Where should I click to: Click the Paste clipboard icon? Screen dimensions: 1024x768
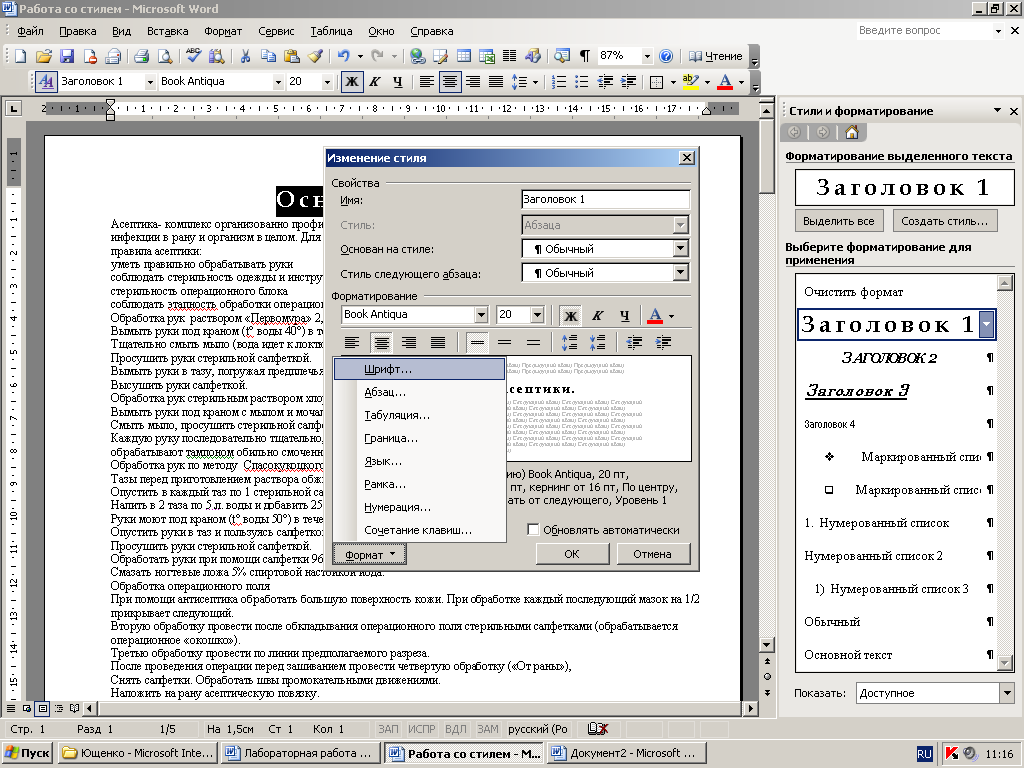292,56
